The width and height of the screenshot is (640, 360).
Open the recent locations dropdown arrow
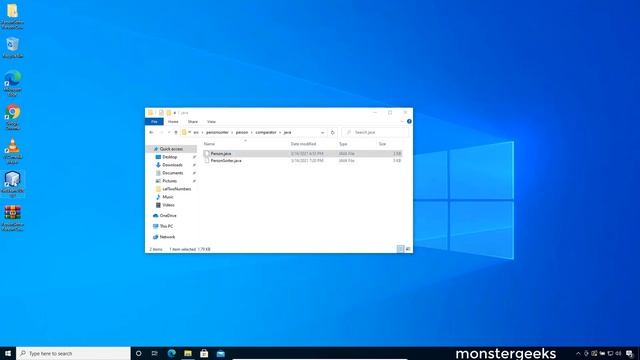(169, 132)
